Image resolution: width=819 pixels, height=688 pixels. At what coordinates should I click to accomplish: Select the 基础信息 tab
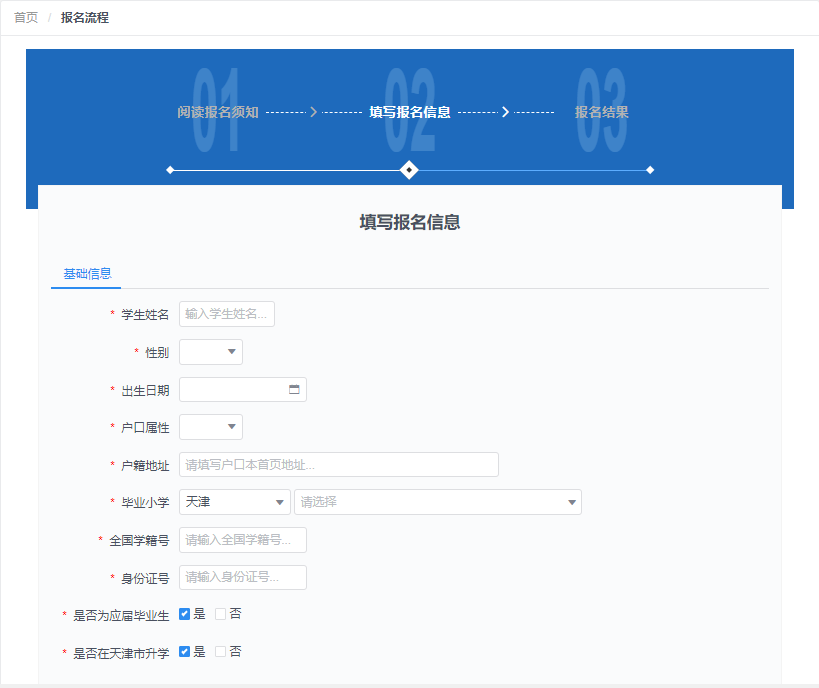tap(87, 274)
